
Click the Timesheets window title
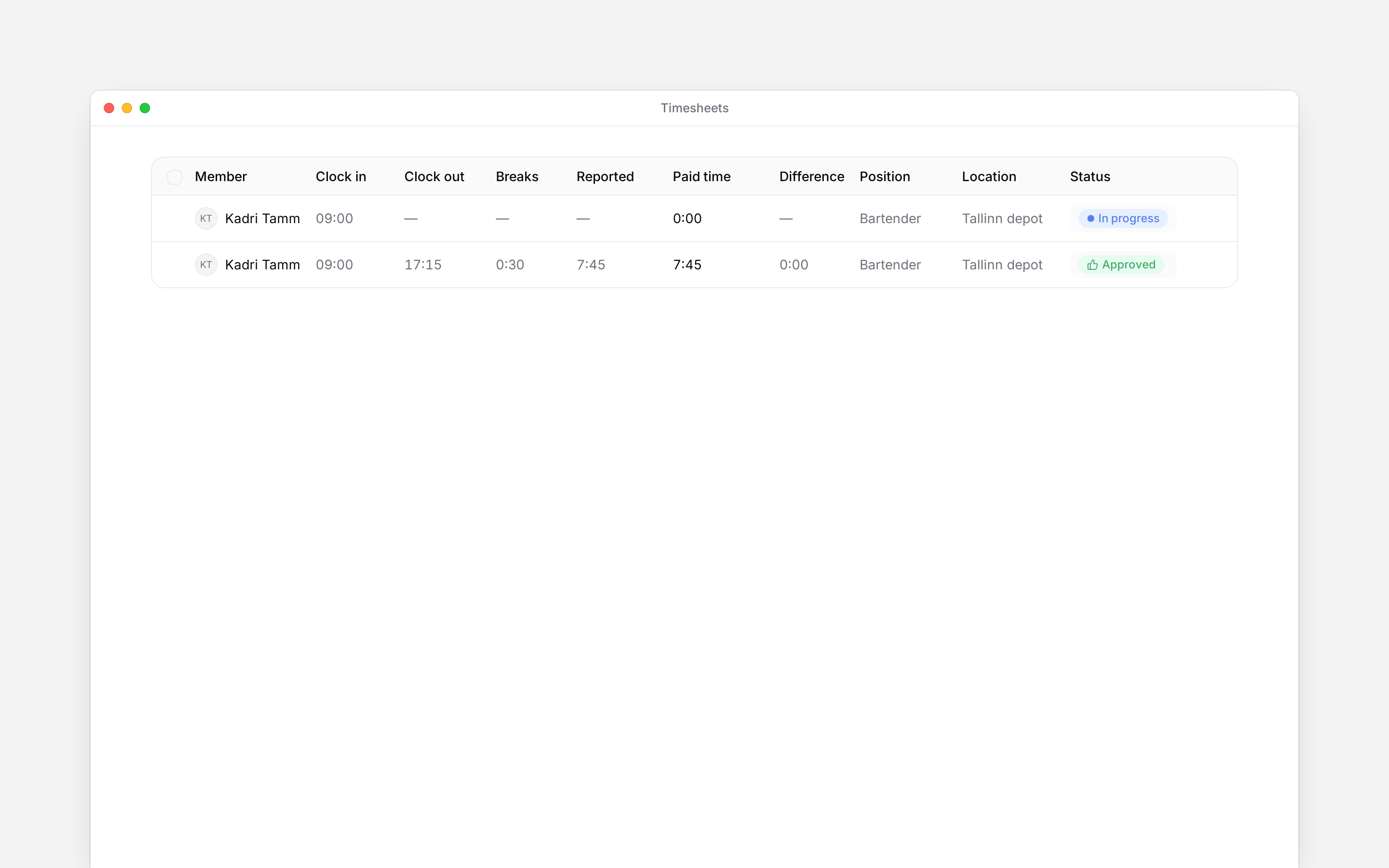(x=694, y=108)
